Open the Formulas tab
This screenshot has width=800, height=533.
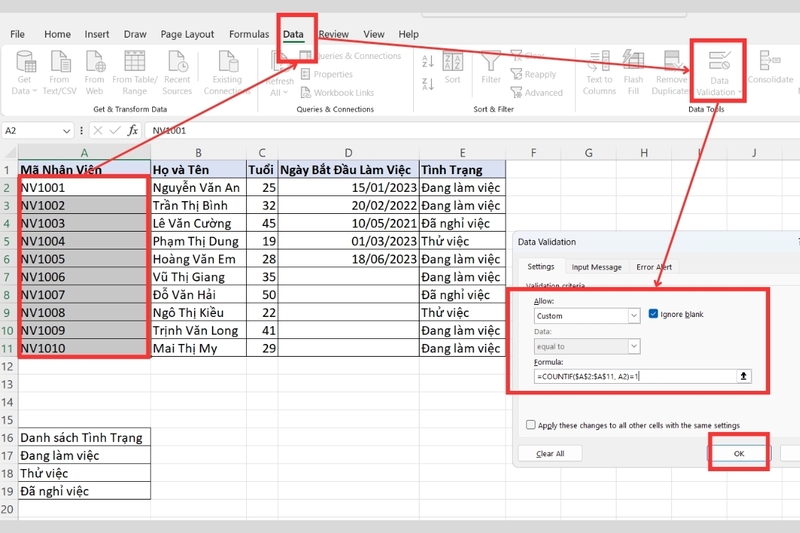click(249, 34)
